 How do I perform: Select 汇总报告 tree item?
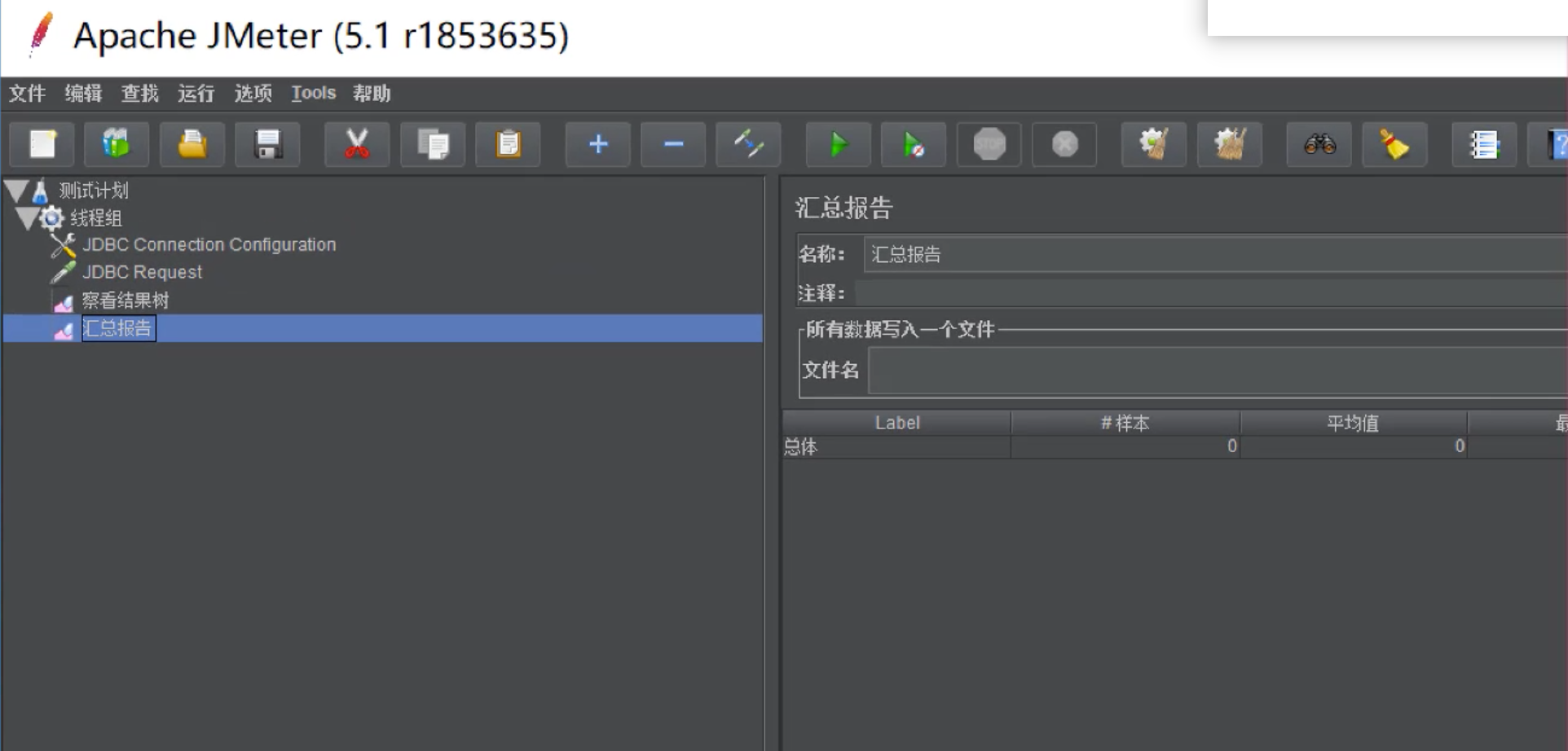pos(118,328)
